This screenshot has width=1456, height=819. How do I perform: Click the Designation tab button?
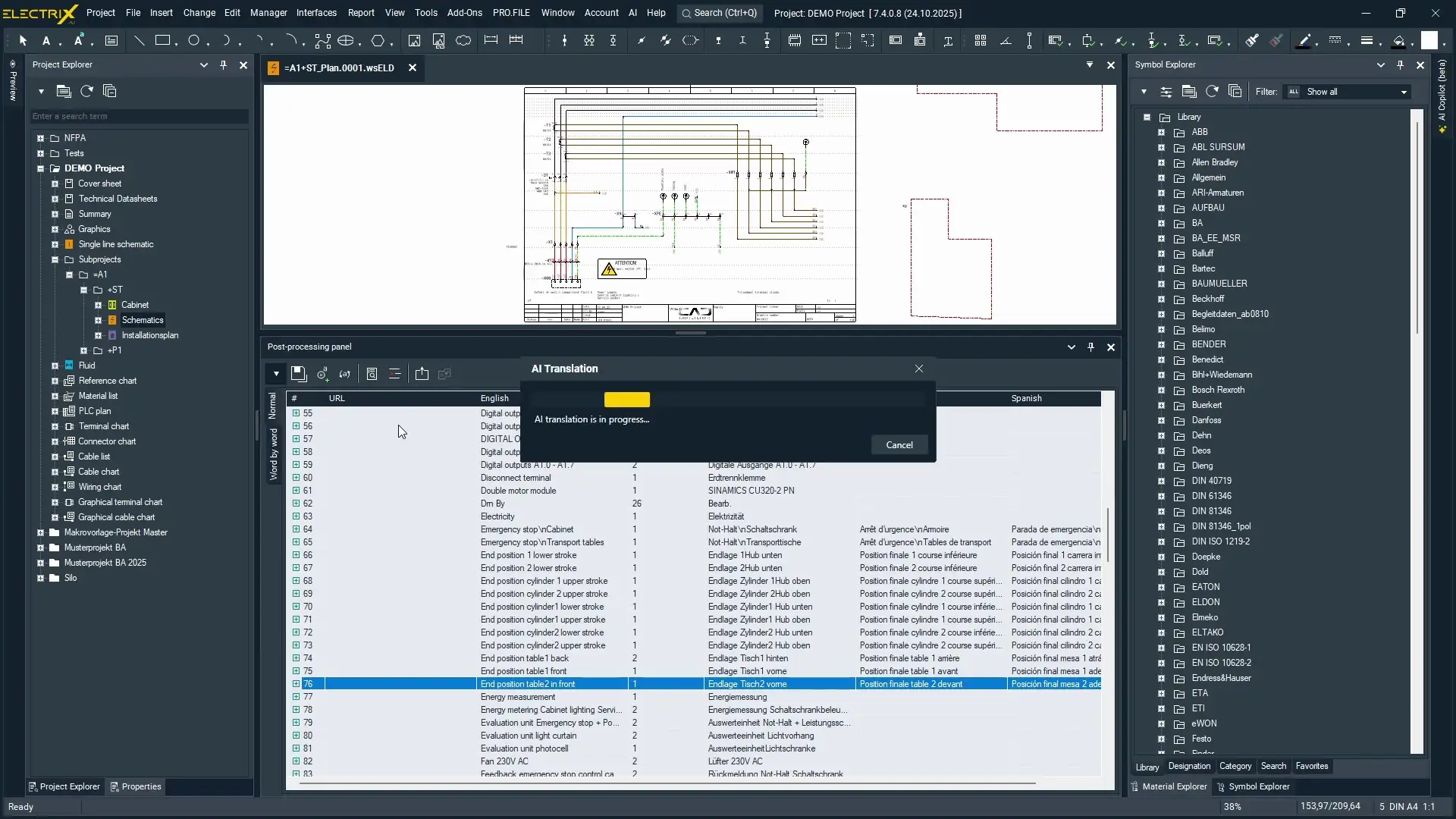coord(1188,766)
